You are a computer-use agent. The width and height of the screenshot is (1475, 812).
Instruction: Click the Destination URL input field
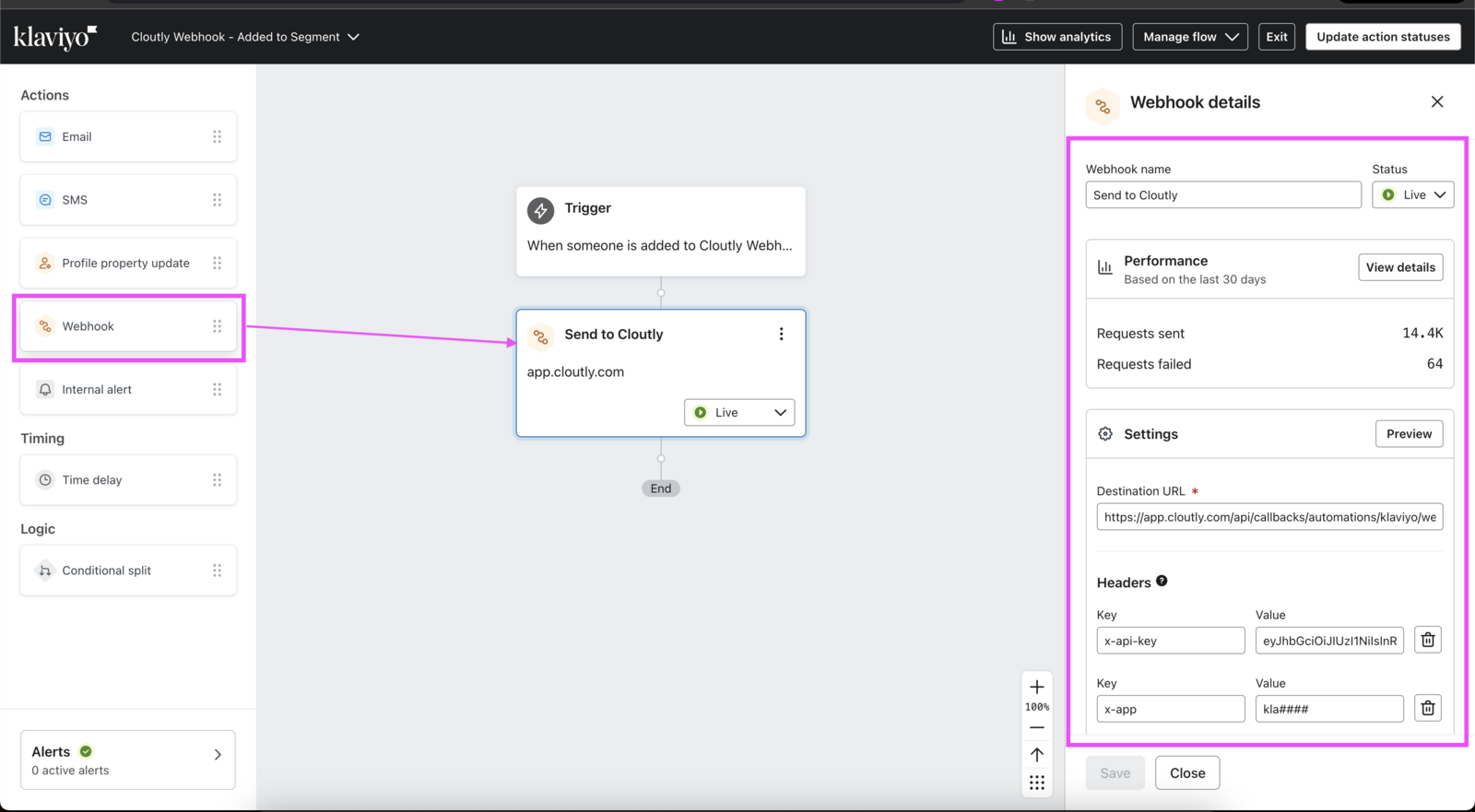(x=1268, y=517)
